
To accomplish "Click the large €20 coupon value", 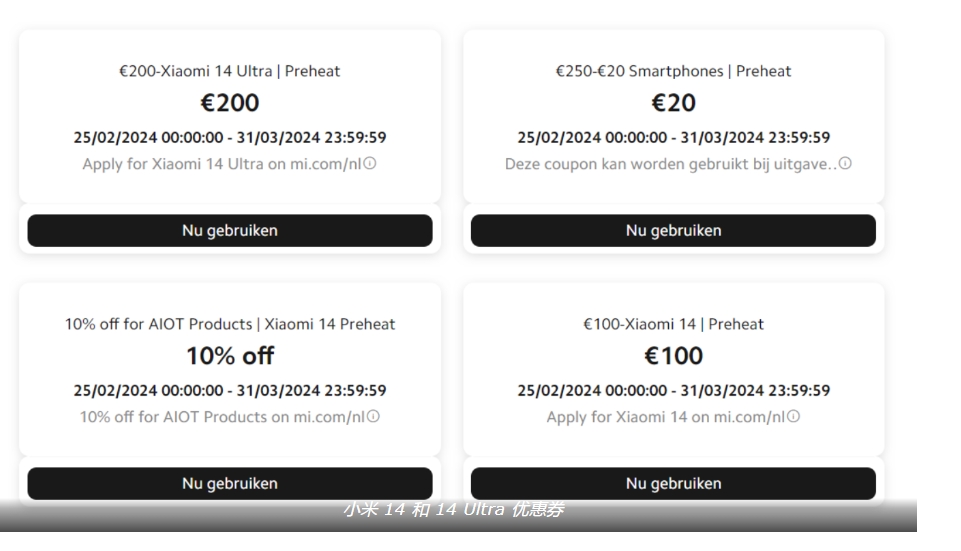I will click(673, 102).
